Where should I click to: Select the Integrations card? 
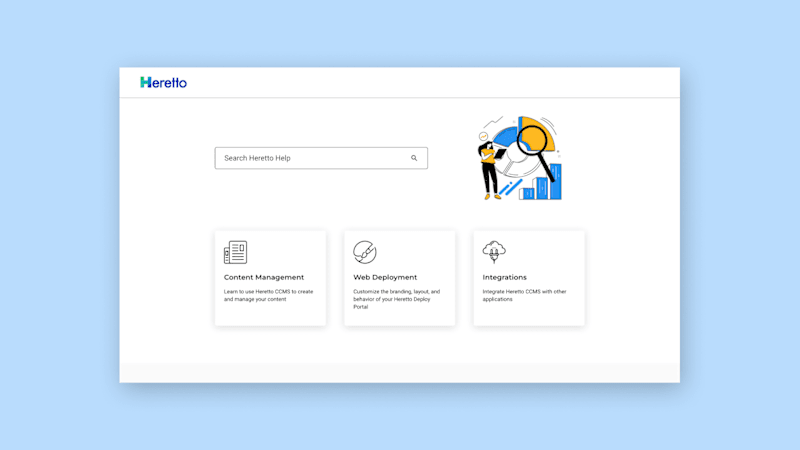[529, 278]
